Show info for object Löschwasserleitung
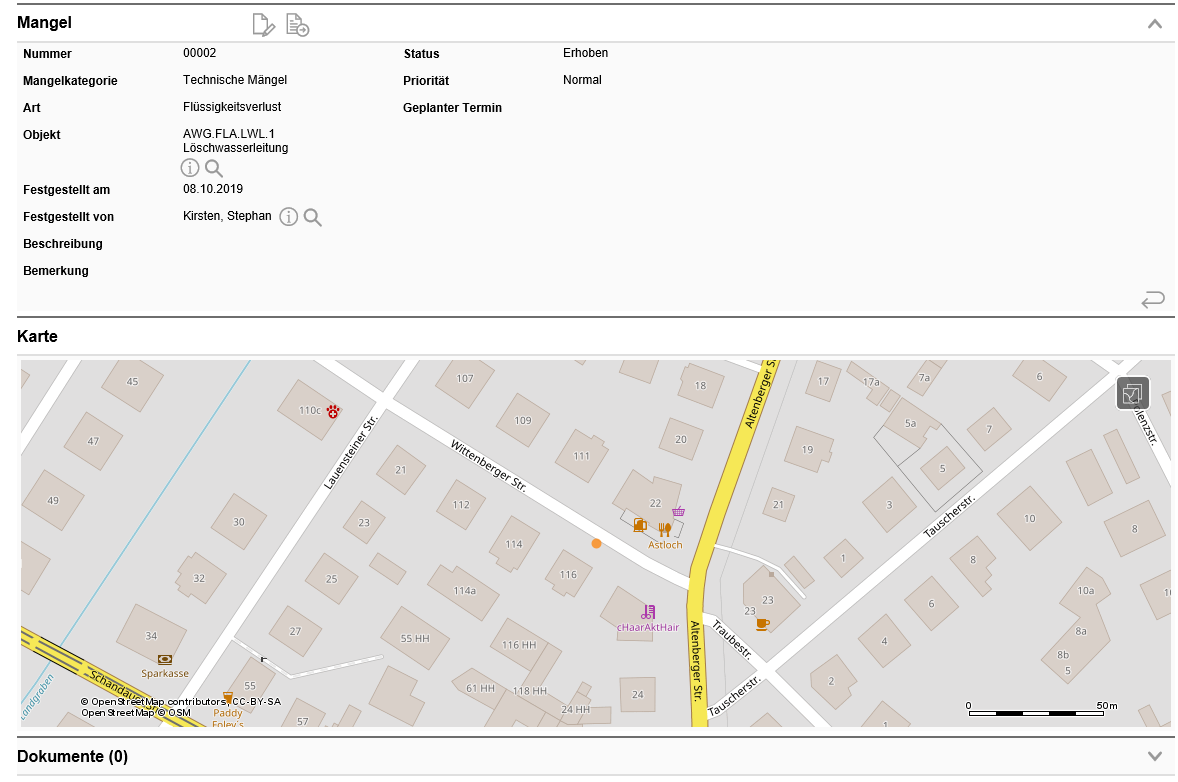Viewport: 1178px width, 782px height. [x=190, y=168]
